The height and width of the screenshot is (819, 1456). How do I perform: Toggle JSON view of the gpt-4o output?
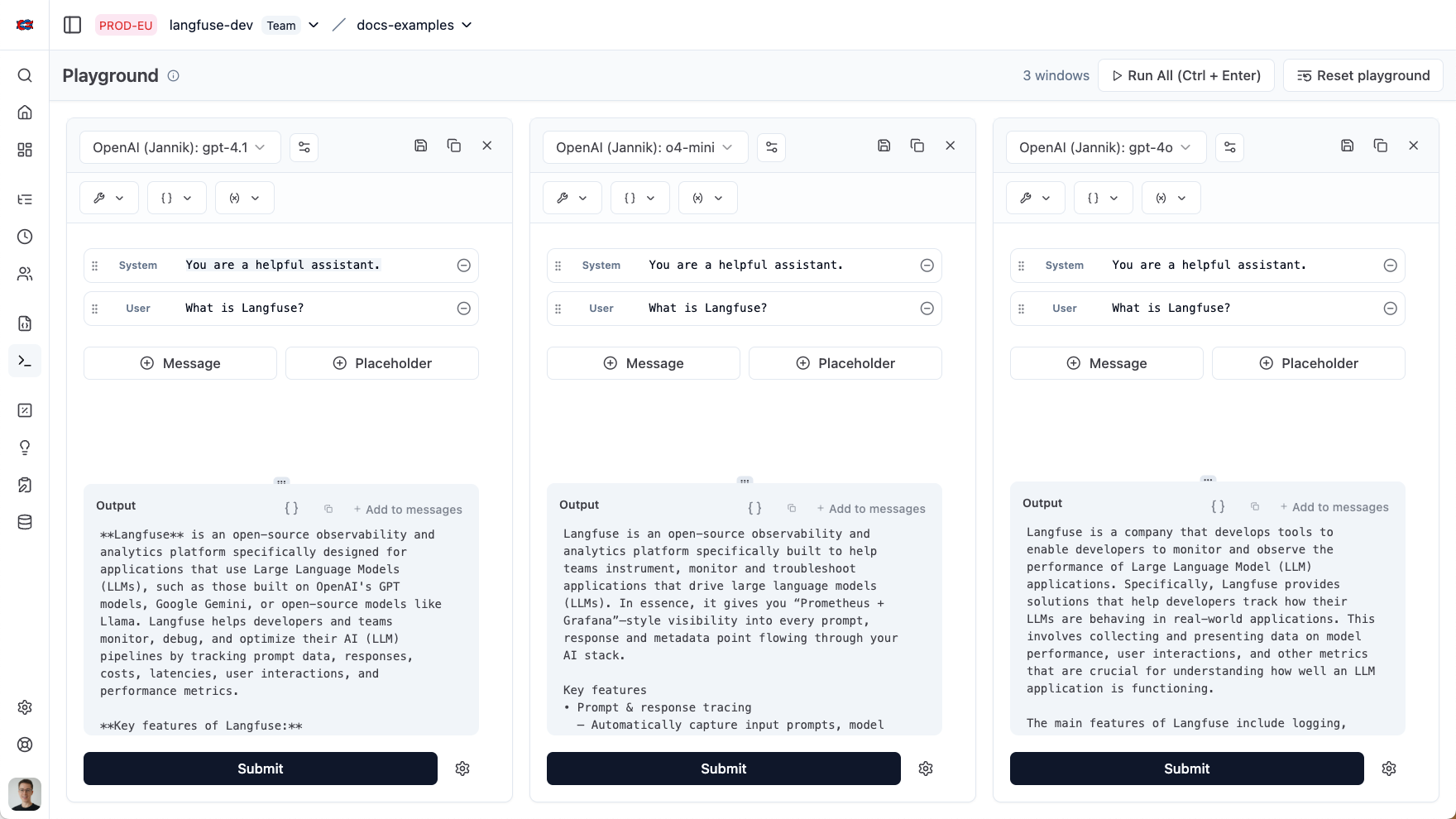click(x=1218, y=506)
